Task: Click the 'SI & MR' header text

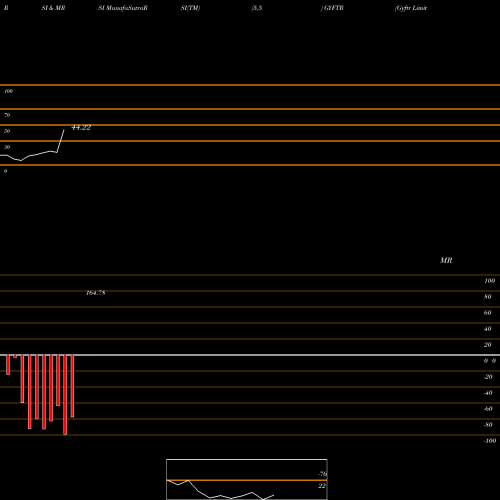Action: [x=53, y=8]
